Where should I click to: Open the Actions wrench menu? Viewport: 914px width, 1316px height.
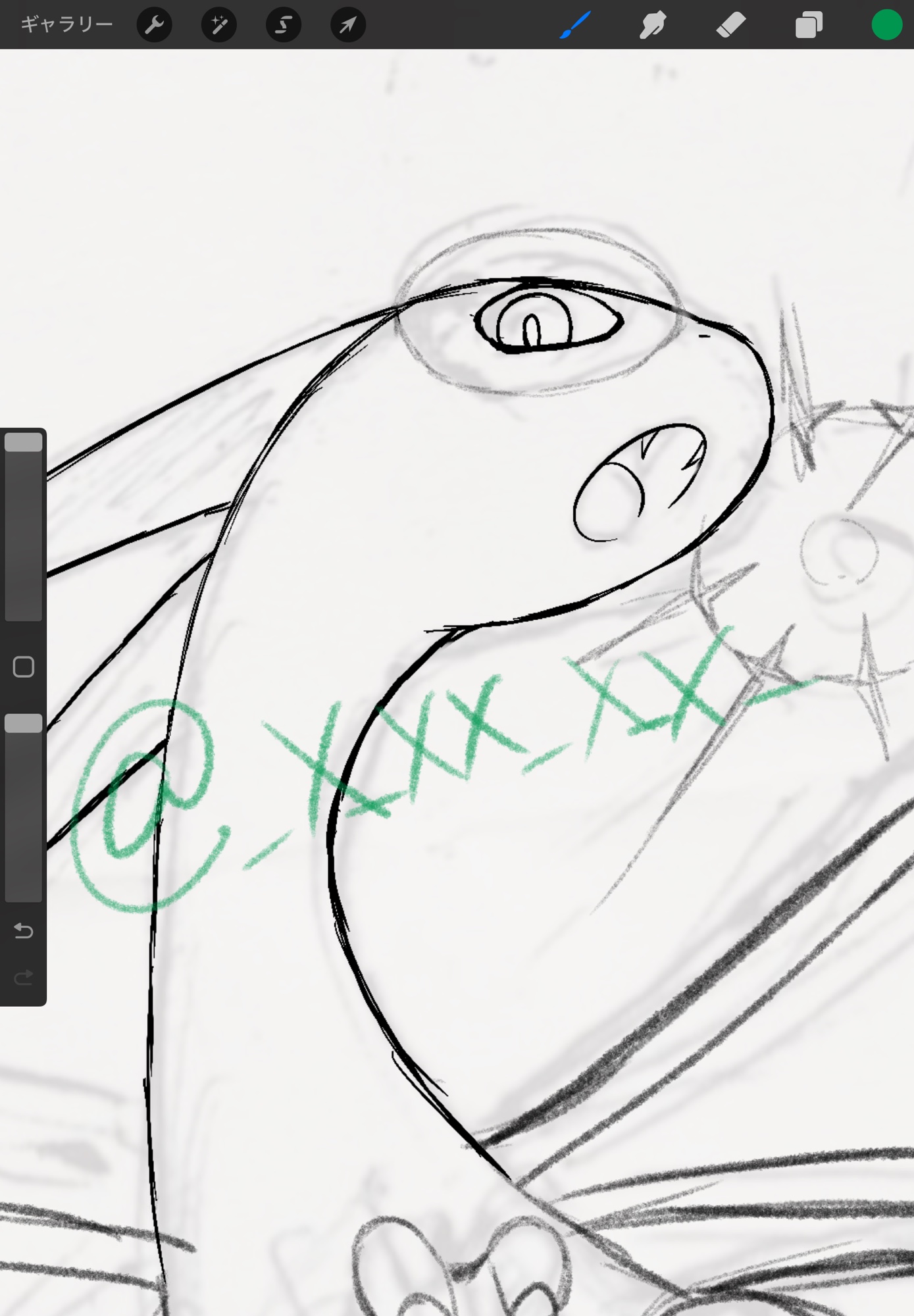[x=154, y=25]
